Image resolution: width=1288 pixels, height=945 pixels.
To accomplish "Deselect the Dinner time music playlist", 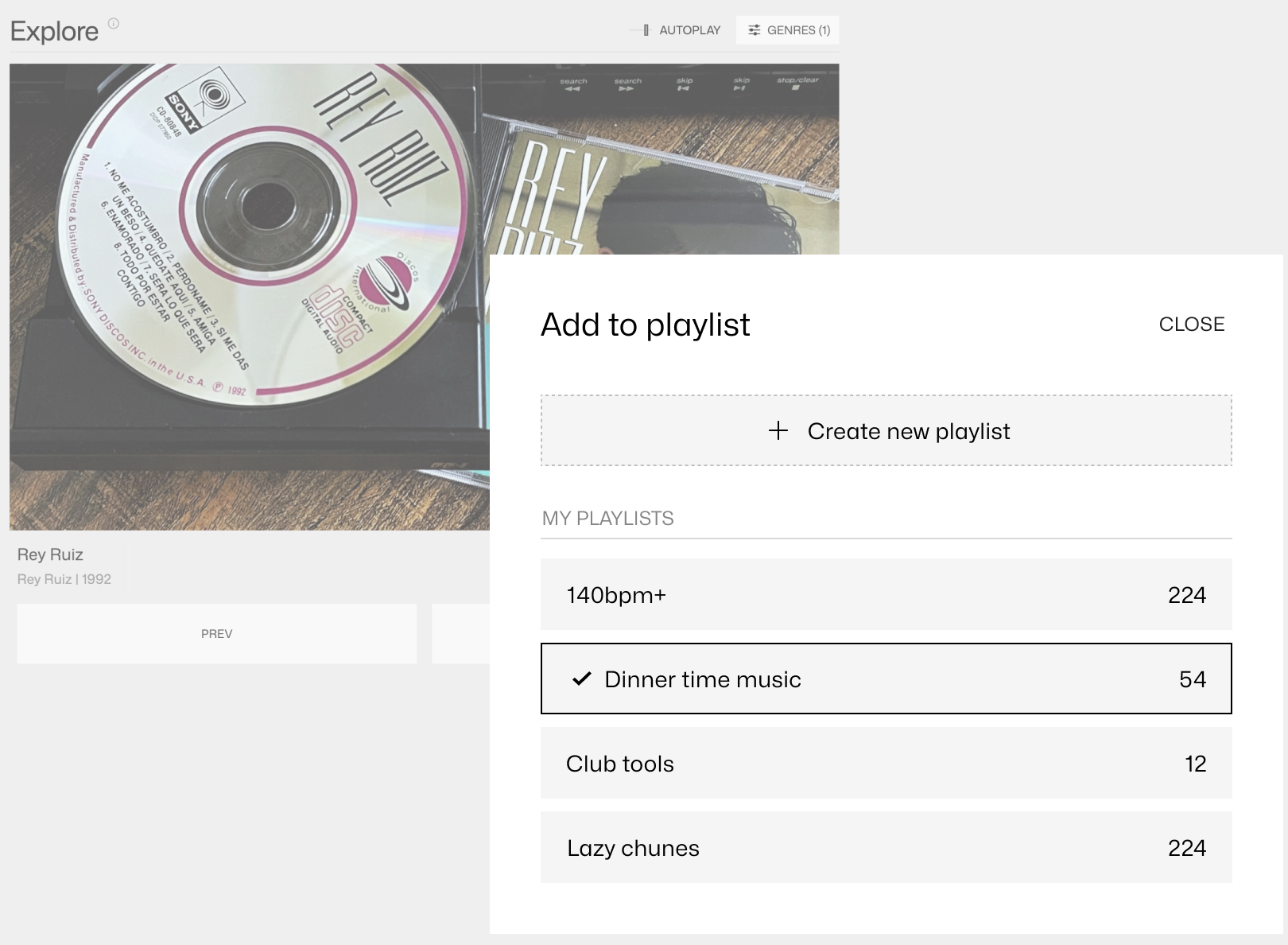I will click(886, 679).
